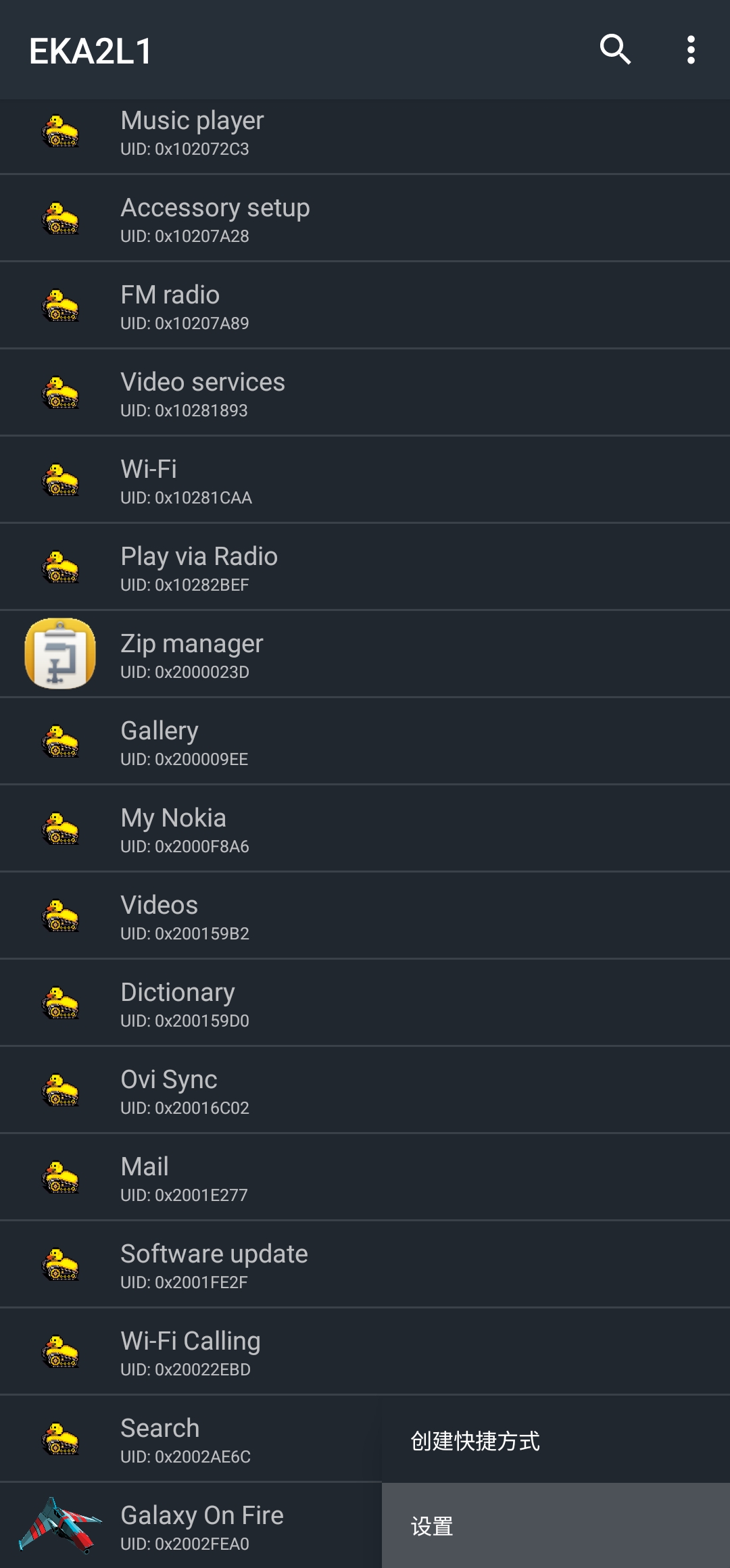Image resolution: width=730 pixels, height=1568 pixels.
Task: Click the duck icon next to Mail
Action: pos(60,1177)
